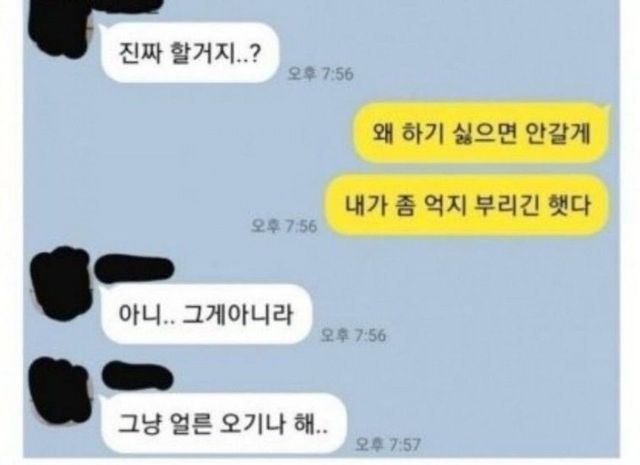Viewport: 640px width, 465px height.
Task: Click the word '진짜' in the first white bubble
Action: click(140, 53)
